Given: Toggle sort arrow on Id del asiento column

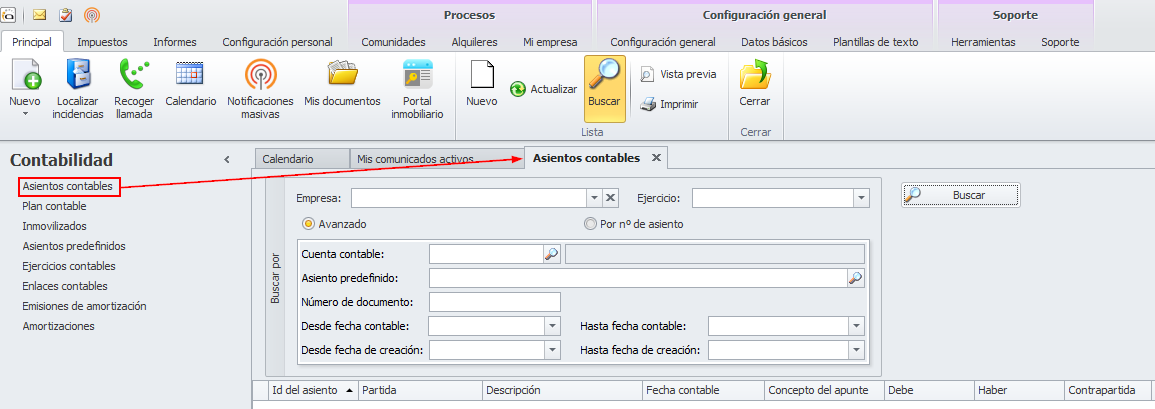Looking at the screenshot, I should click(349, 390).
